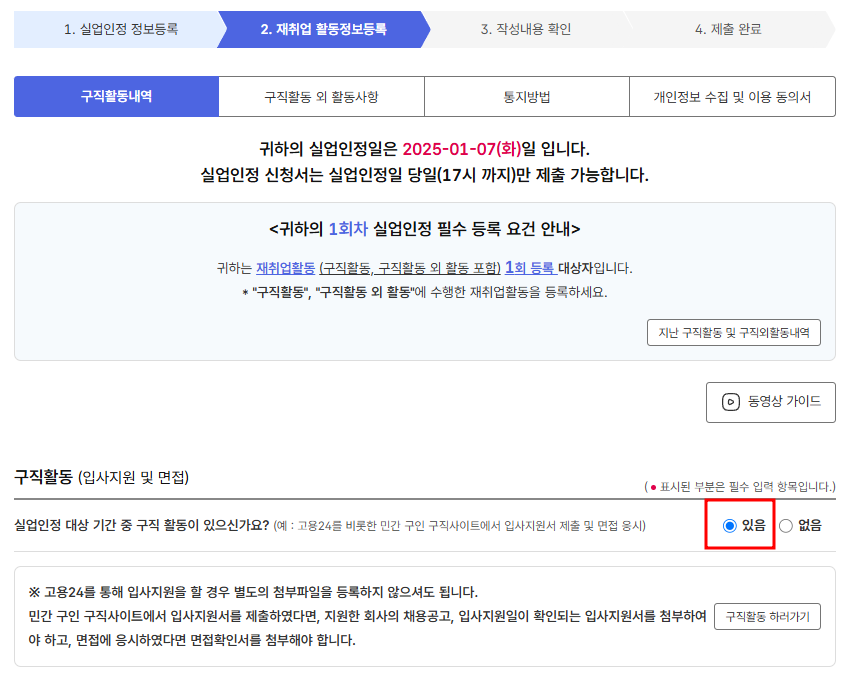Click the play icon in 동영상 가이드
Screen dimensions: 849x688
pos(730,402)
